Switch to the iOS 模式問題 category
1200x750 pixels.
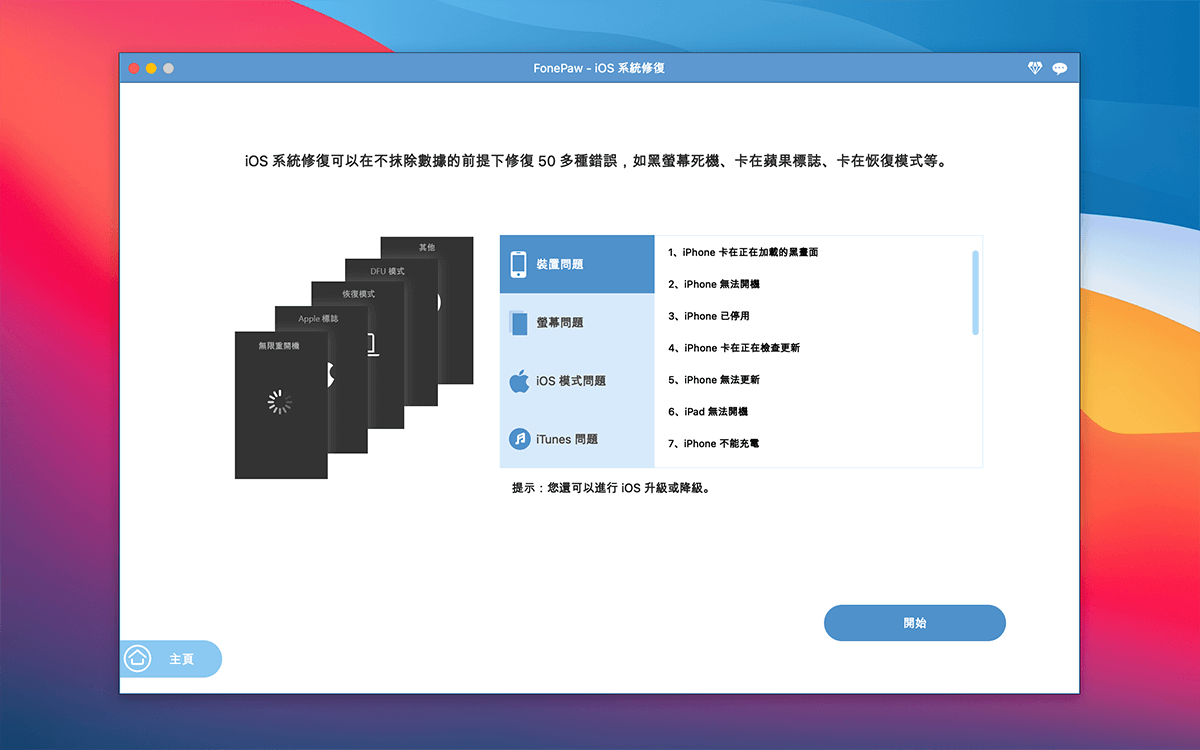(x=577, y=381)
